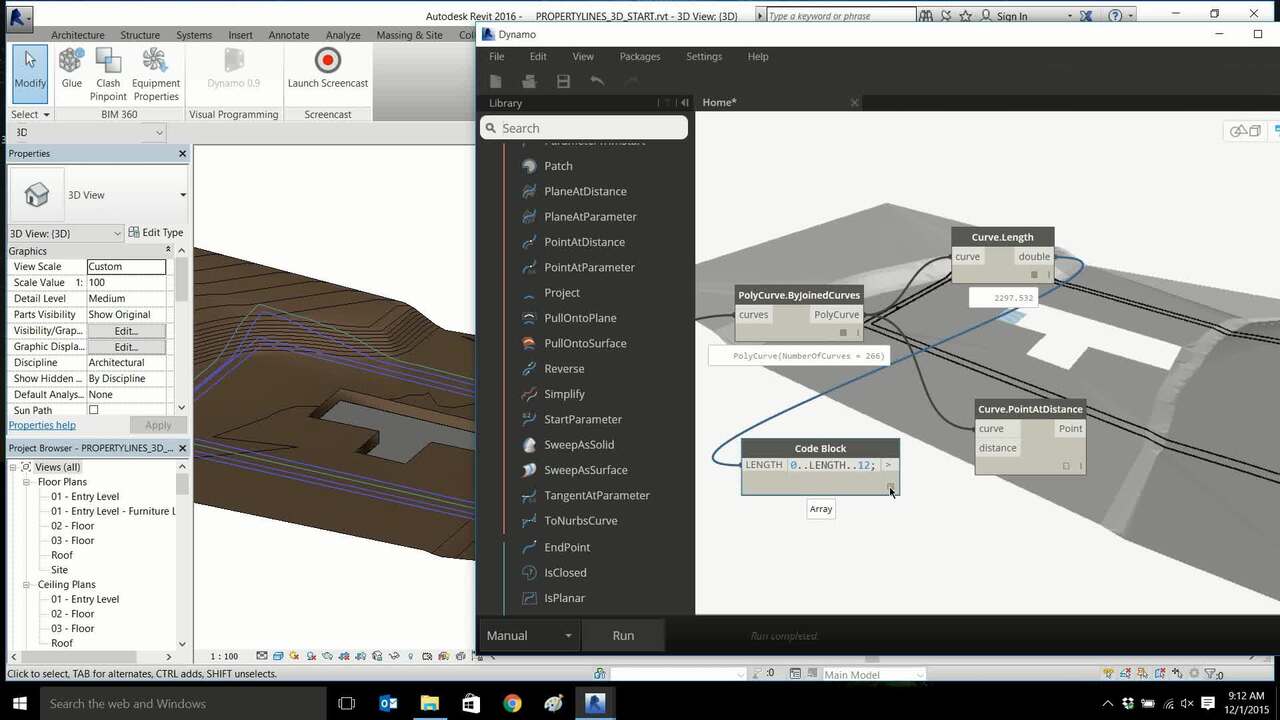Click the library Search field
The image size is (1280, 720).
[x=585, y=128]
